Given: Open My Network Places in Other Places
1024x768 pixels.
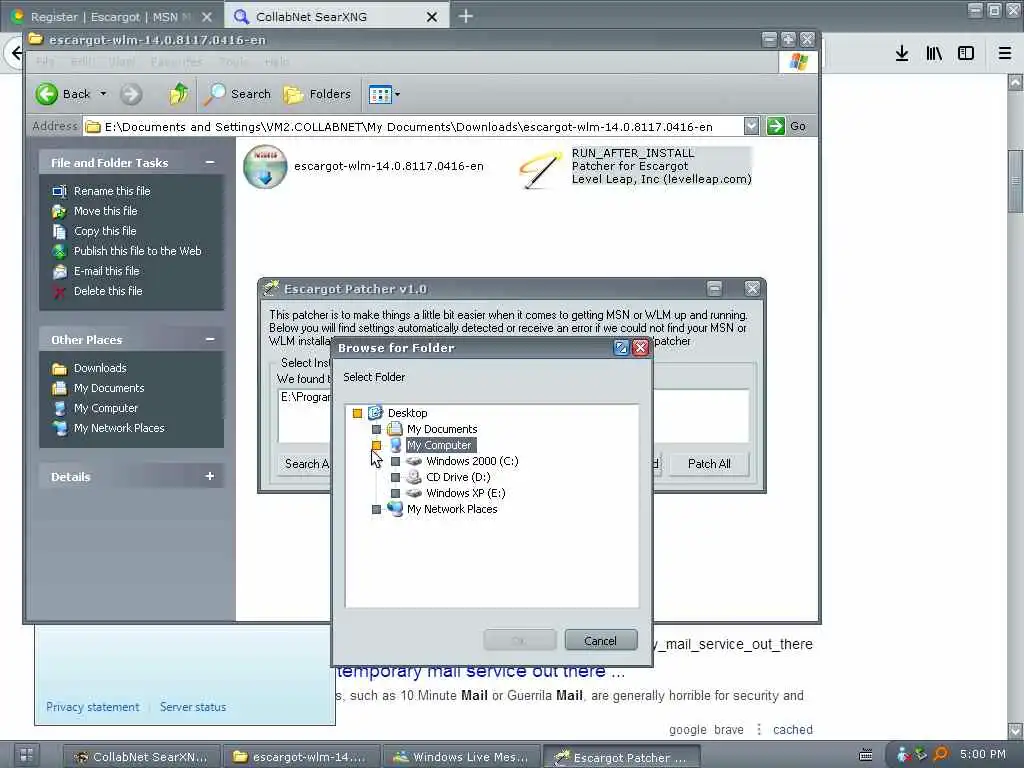Looking at the screenshot, I should point(119,428).
